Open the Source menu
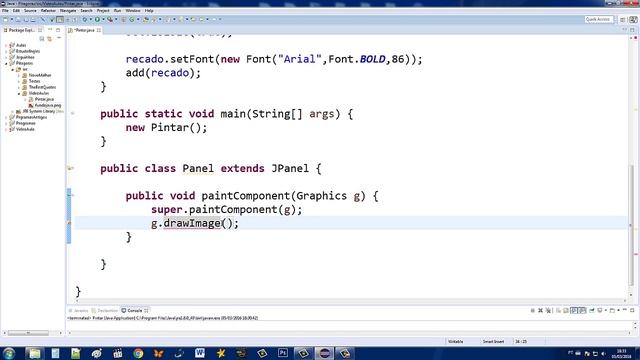Image resolution: width=640 pixels, height=360 pixels. [30, 11]
